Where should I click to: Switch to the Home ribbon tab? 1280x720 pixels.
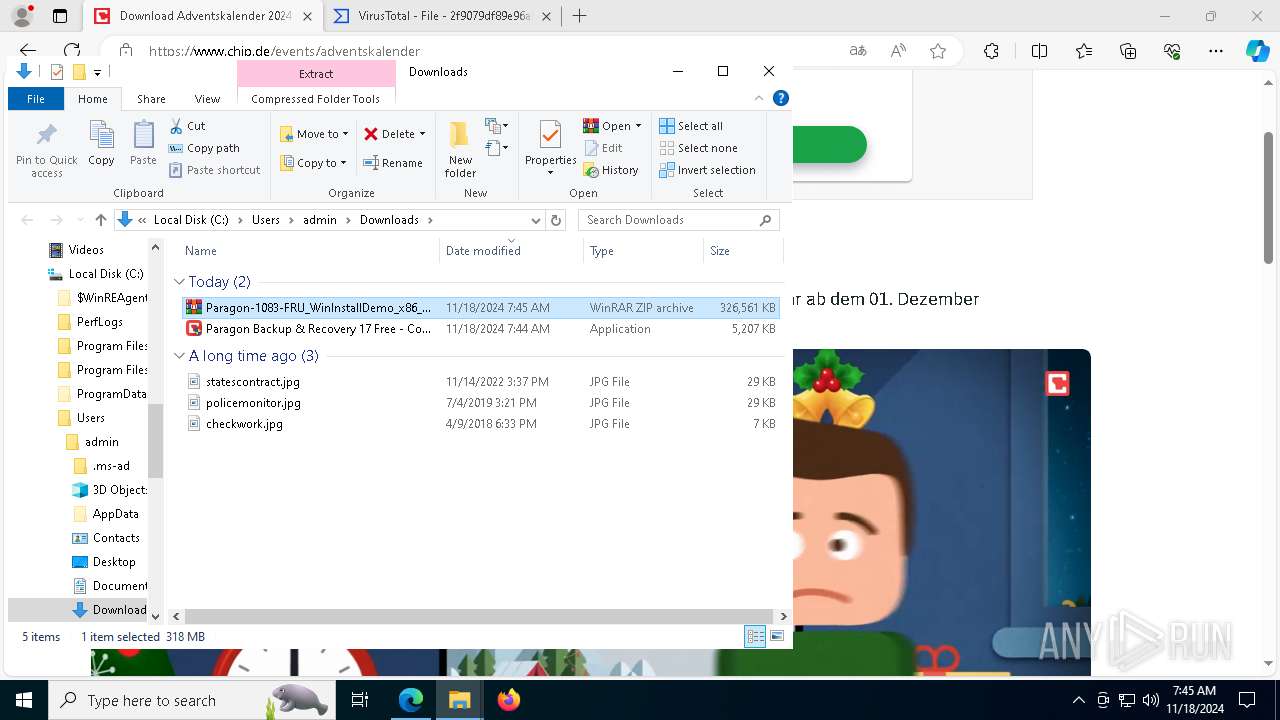pyautogui.click(x=93, y=99)
